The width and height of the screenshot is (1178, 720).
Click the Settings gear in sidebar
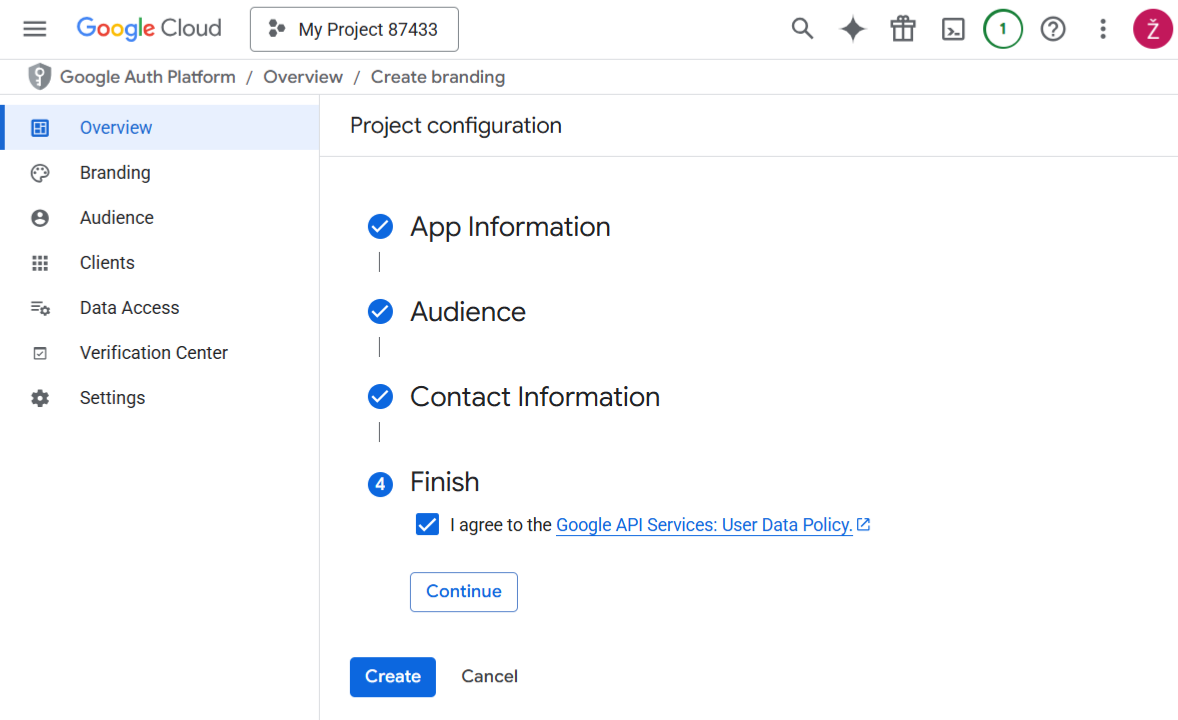pyautogui.click(x=39, y=397)
